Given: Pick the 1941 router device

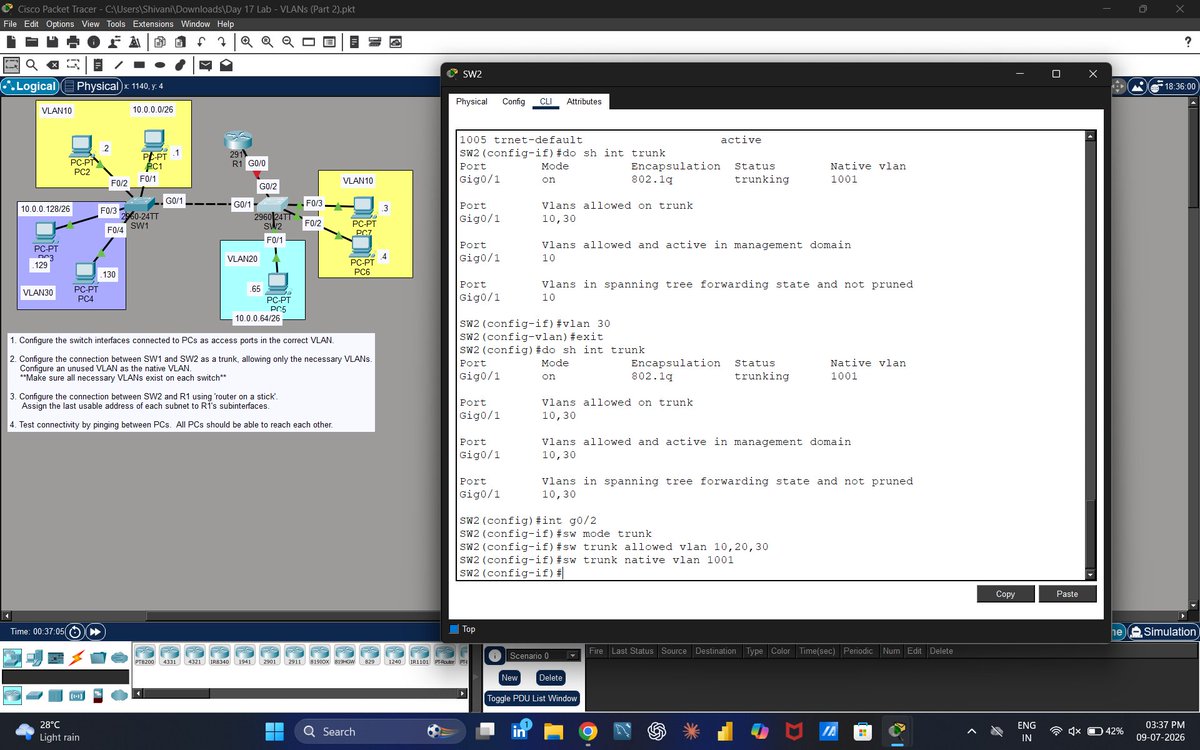Looking at the screenshot, I should pyautogui.click(x=244, y=657).
